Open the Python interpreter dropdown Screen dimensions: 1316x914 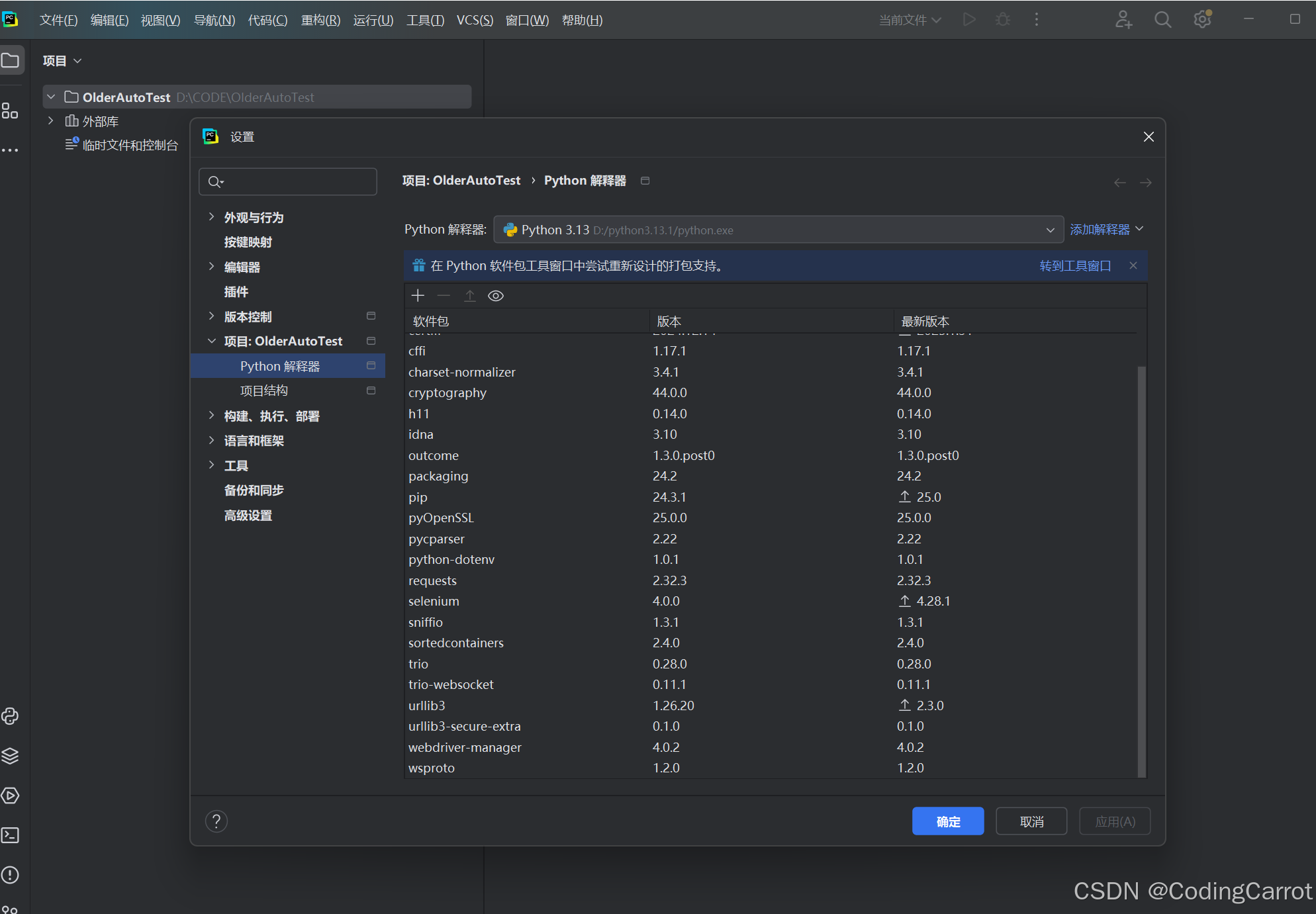tap(778, 230)
